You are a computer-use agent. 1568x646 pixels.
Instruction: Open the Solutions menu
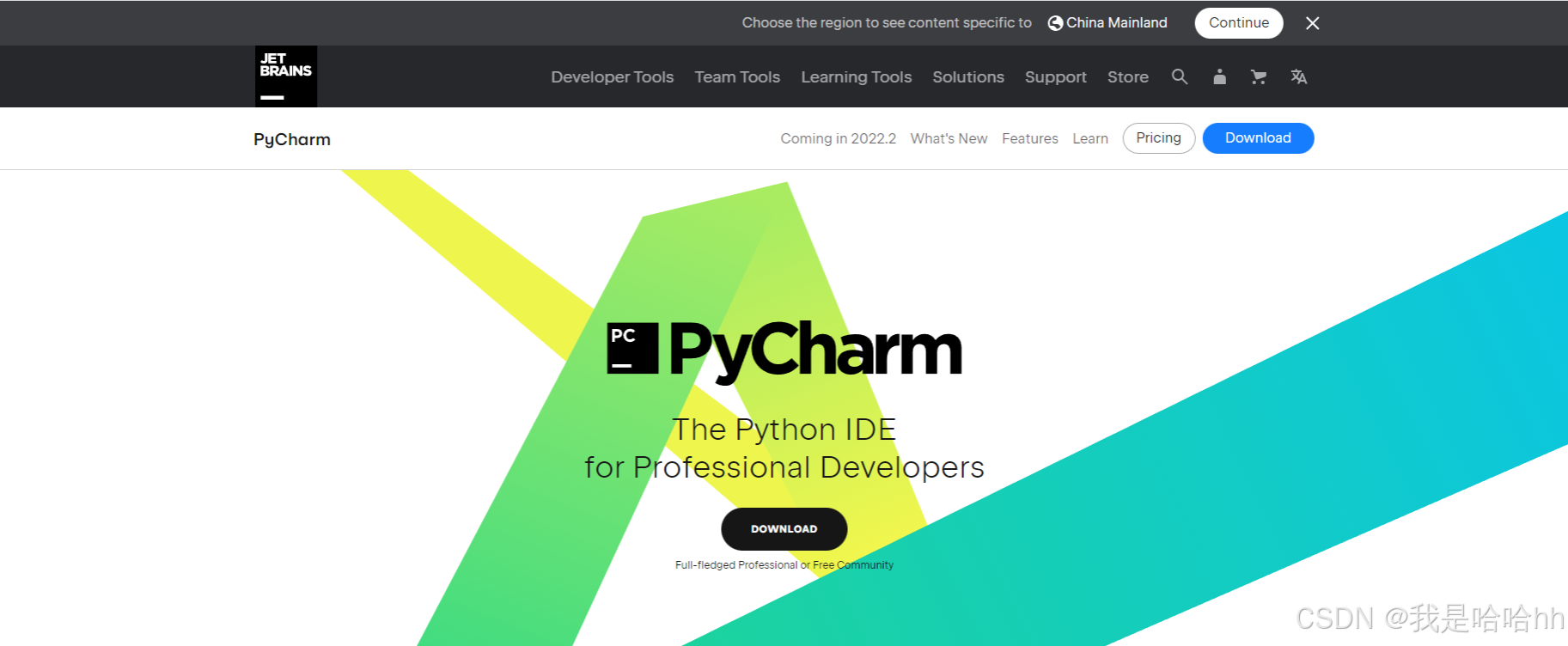pos(968,76)
